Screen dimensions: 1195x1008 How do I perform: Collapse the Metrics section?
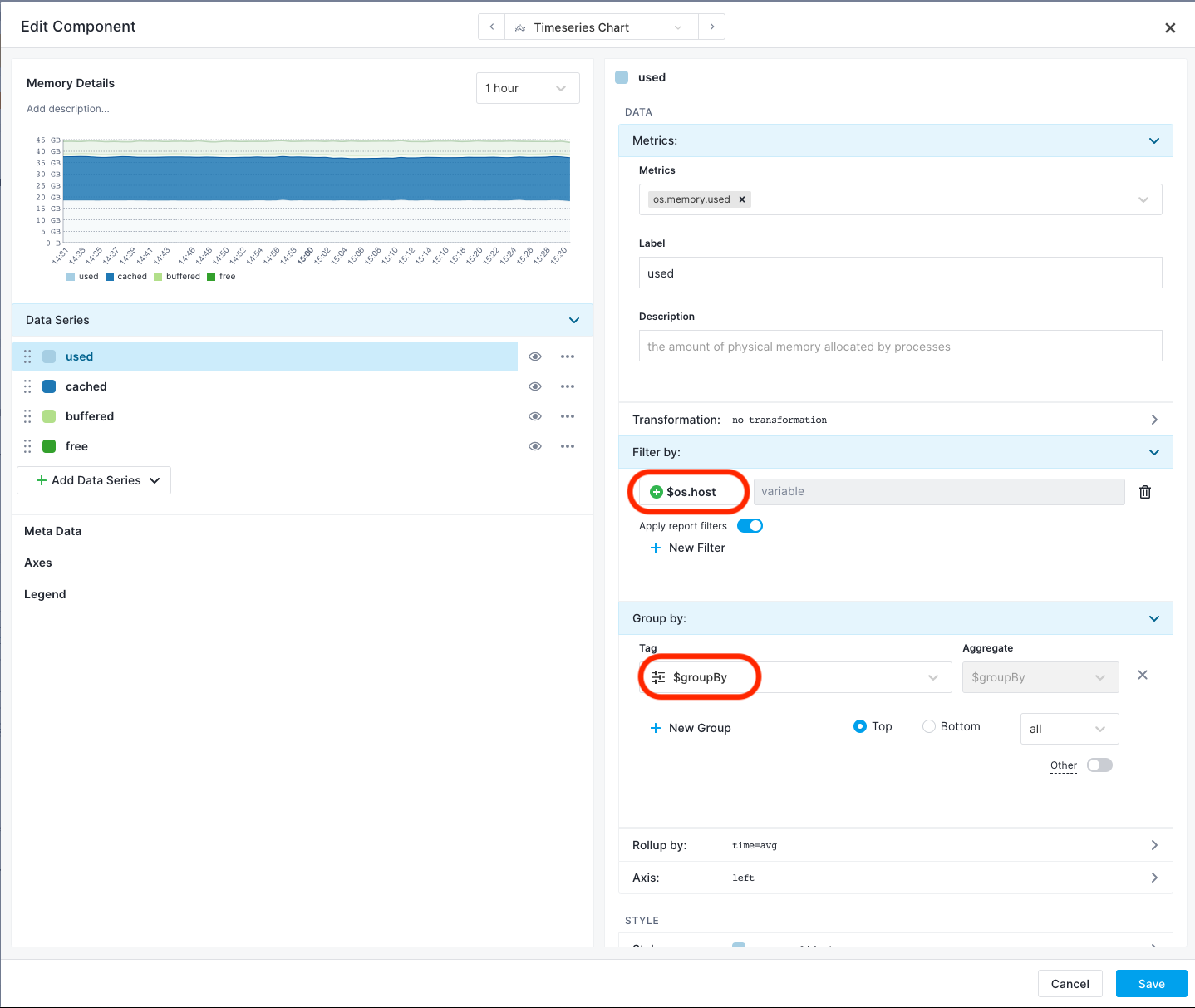point(1153,140)
